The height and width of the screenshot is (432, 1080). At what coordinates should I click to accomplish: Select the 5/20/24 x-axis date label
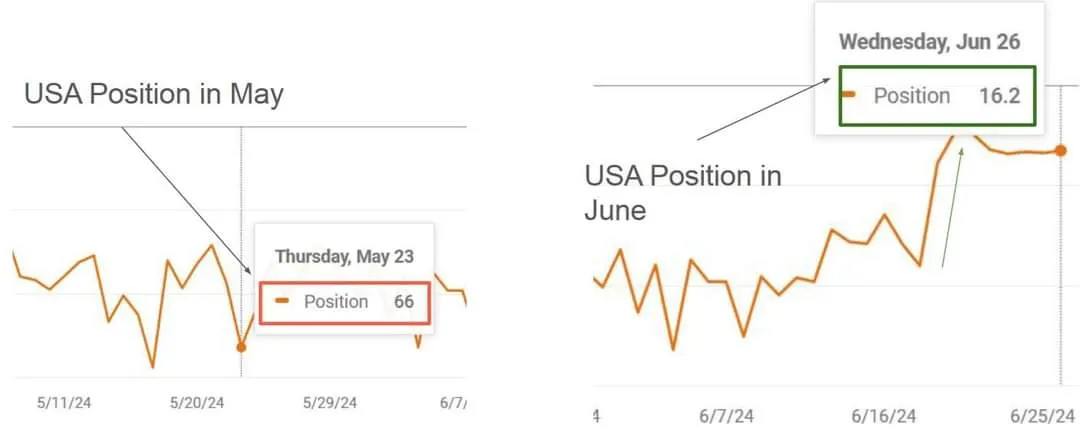click(198, 403)
